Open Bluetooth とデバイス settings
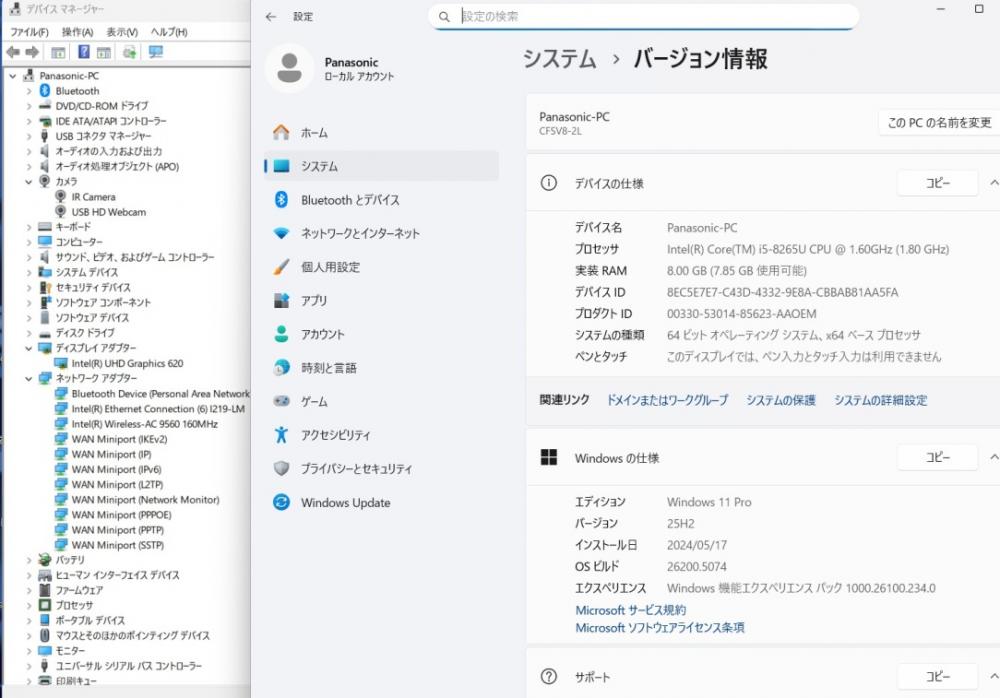The image size is (1000, 698). point(381,200)
